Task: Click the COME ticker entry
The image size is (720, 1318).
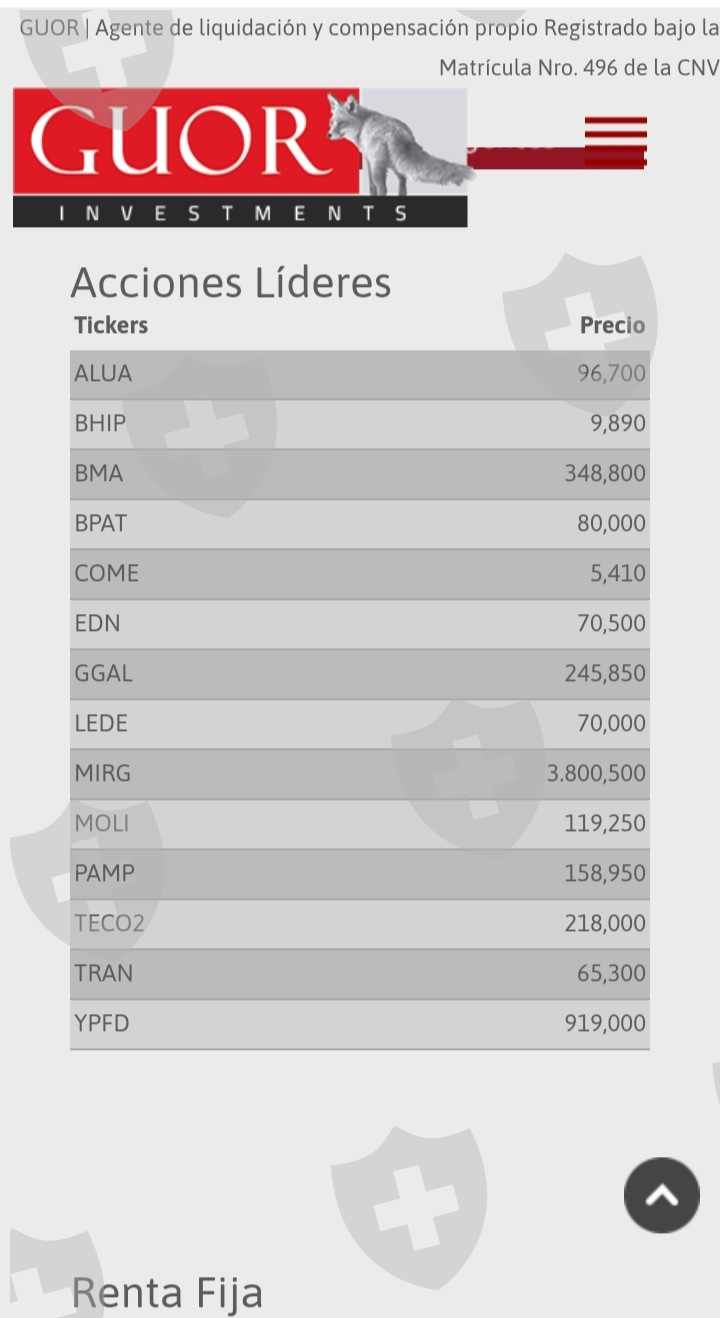Action: coord(107,574)
